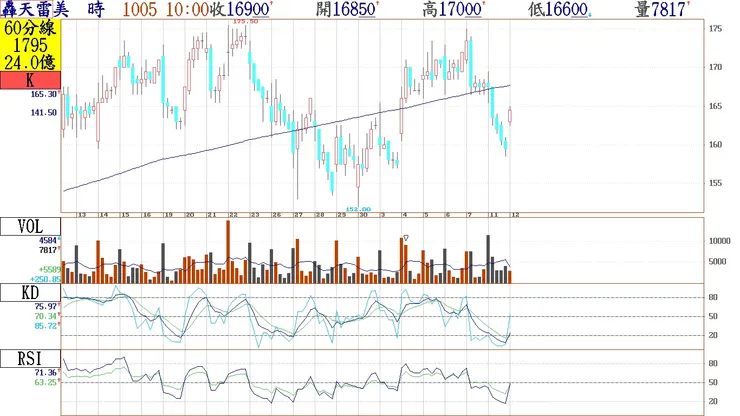
Task: Click the closing price 收16900
Action: click(240, 9)
